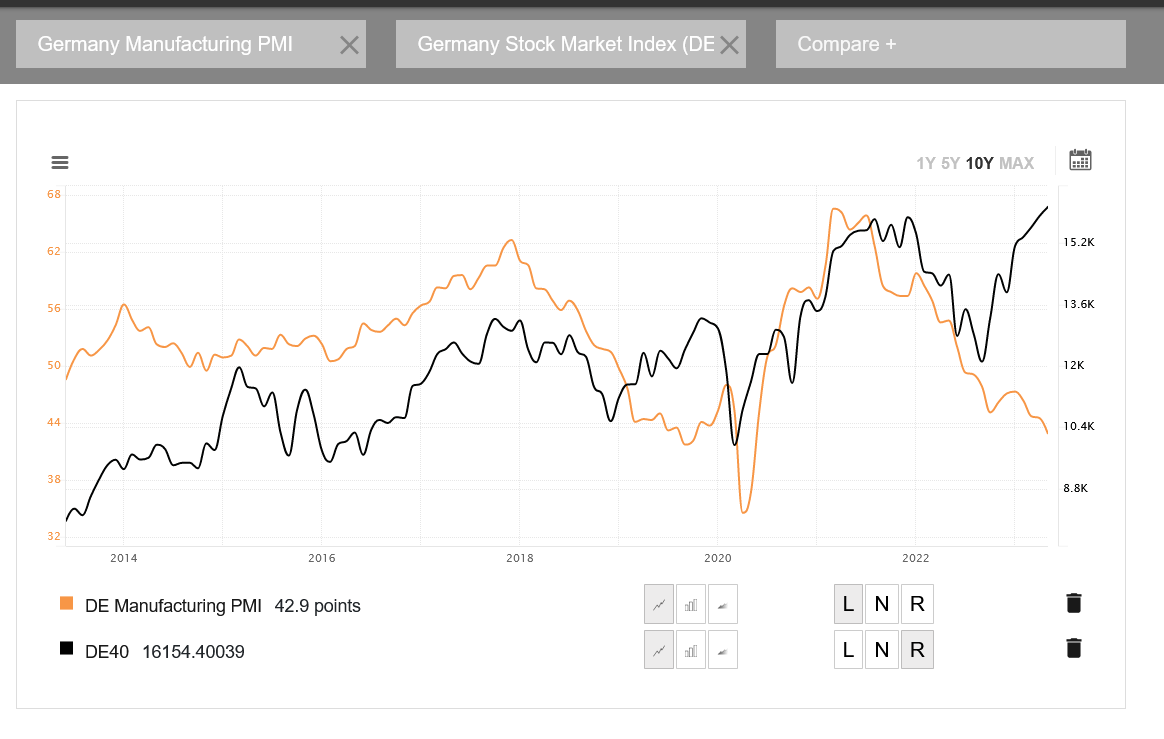Viewport: 1164px width, 739px height.
Task: Toggle right axis for DE Manufacturing PMI
Action: pyautogui.click(x=916, y=603)
